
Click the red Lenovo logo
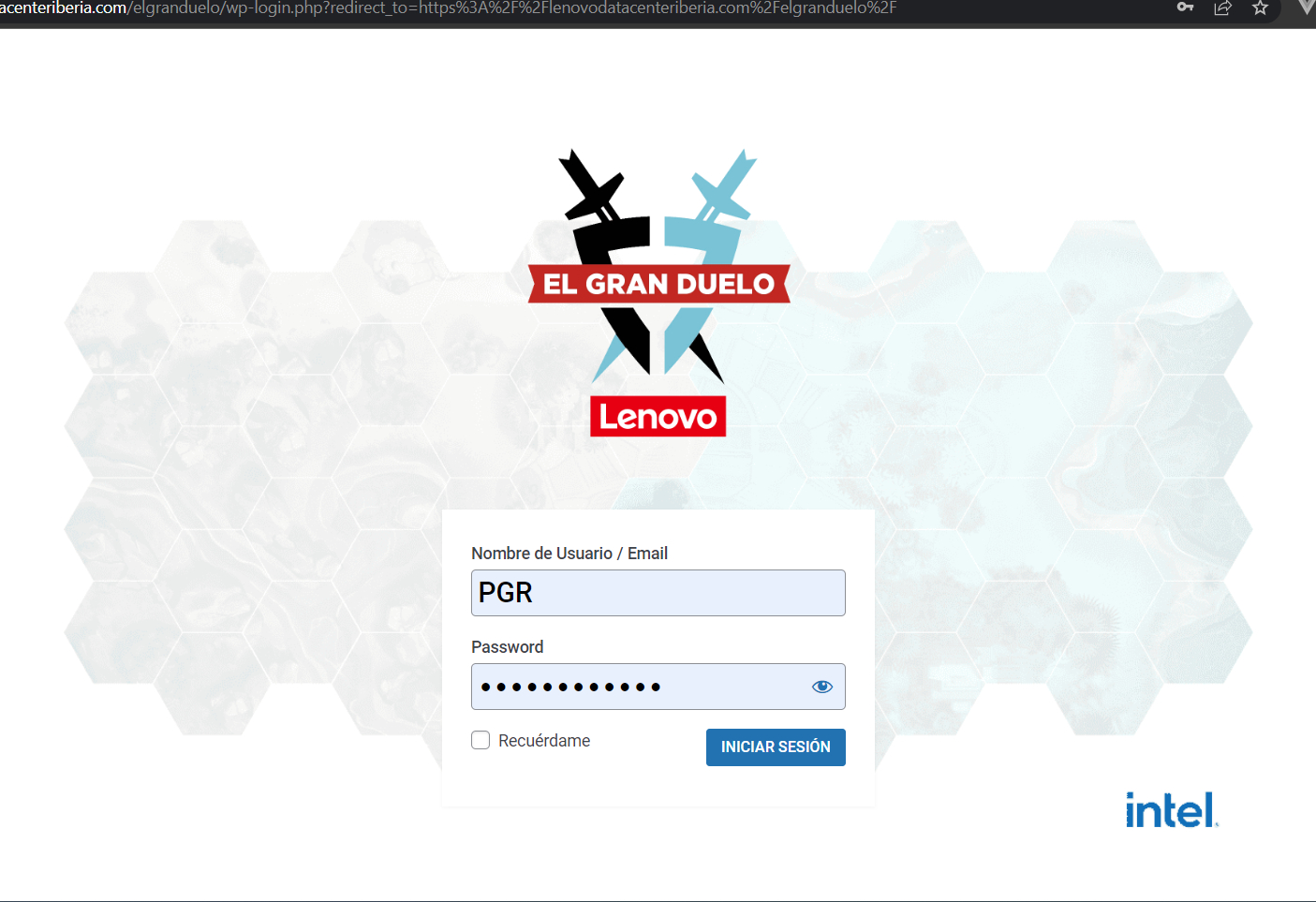click(x=658, y=417)
